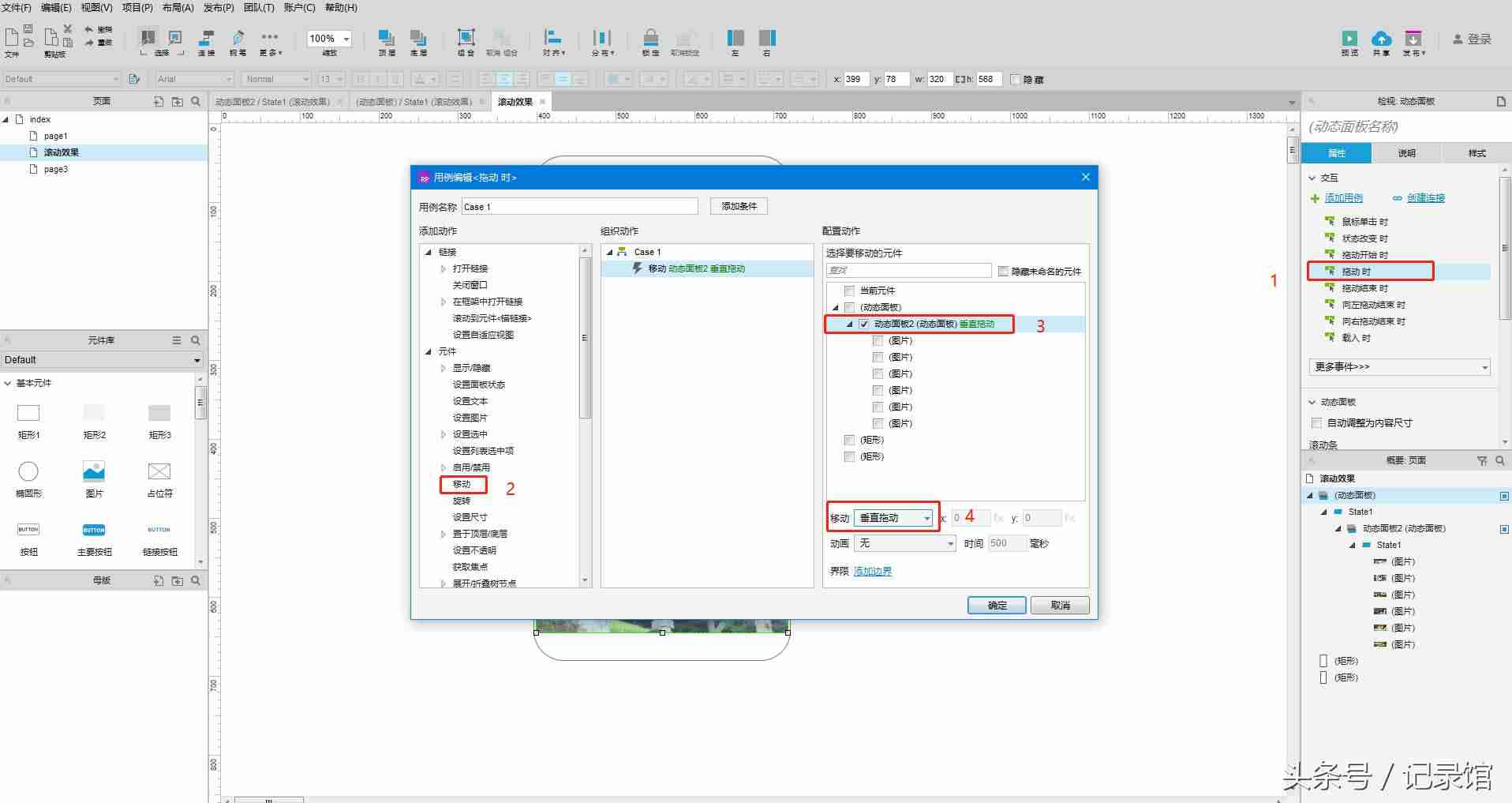Select the Pen (钢笔) tool icon
The height and width of the screenshot is (803, 1512).
coord(238,38)
